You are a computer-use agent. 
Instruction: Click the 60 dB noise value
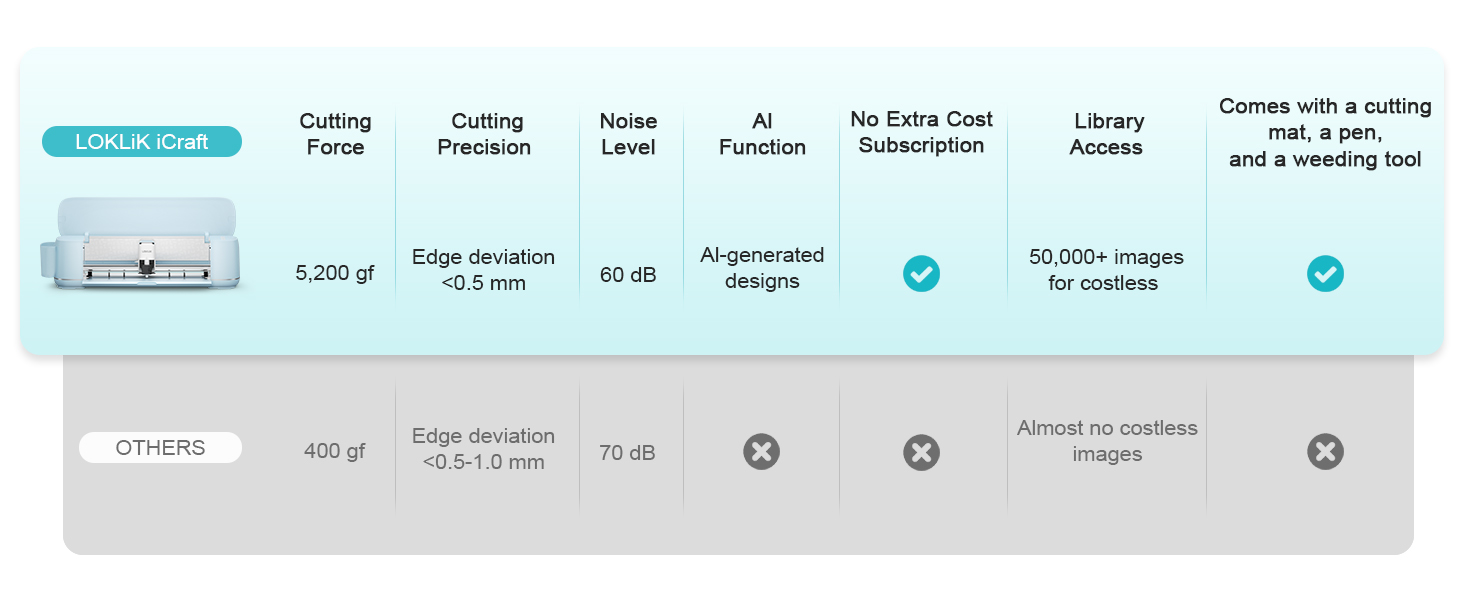point(628,274)
